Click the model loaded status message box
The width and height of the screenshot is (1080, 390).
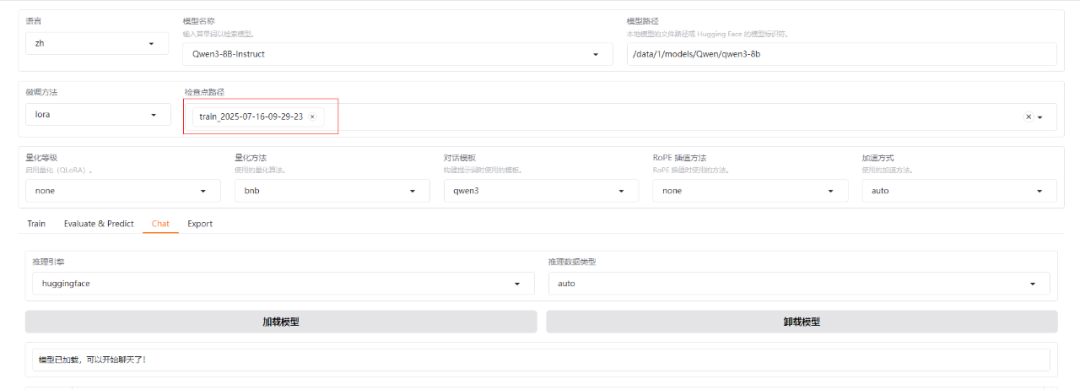(x=541, y=360)
